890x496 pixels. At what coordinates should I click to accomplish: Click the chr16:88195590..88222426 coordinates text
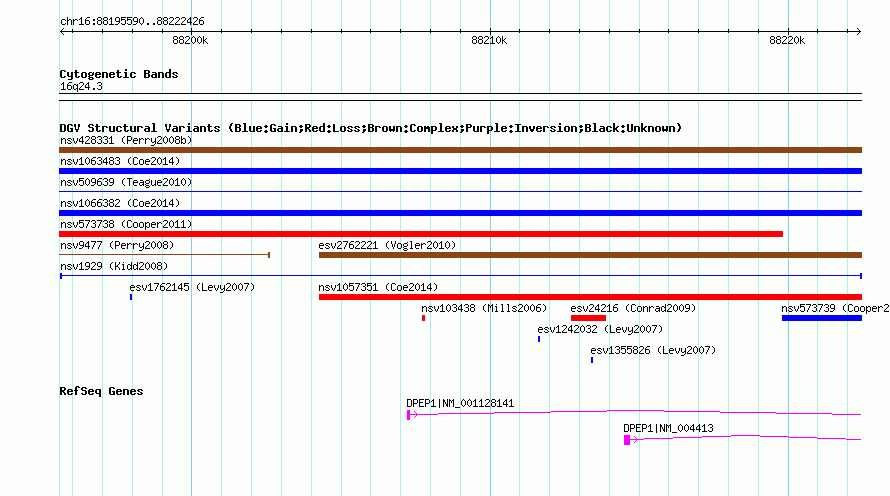(132, 21)
